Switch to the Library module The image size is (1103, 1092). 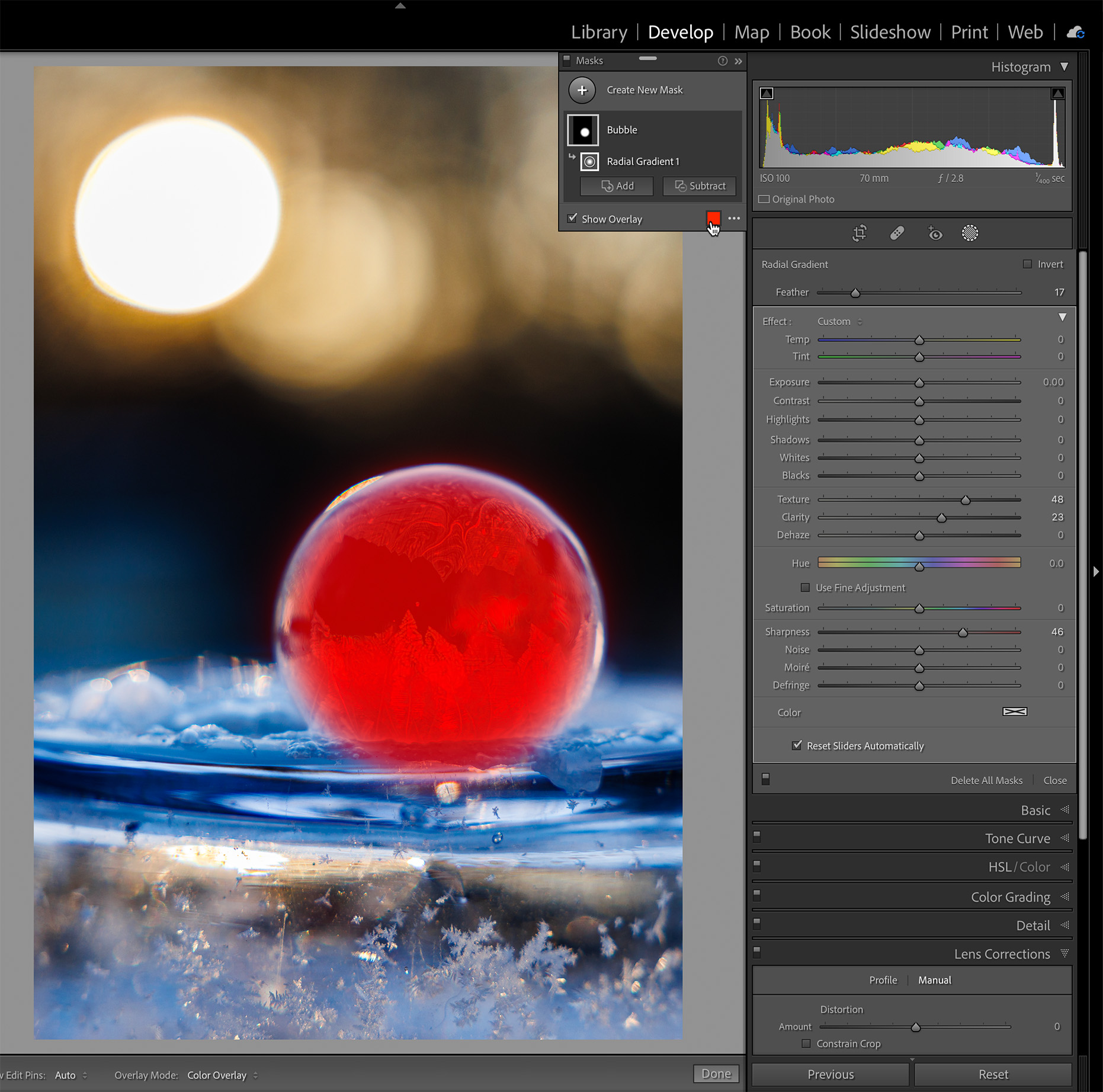[598, 32]
